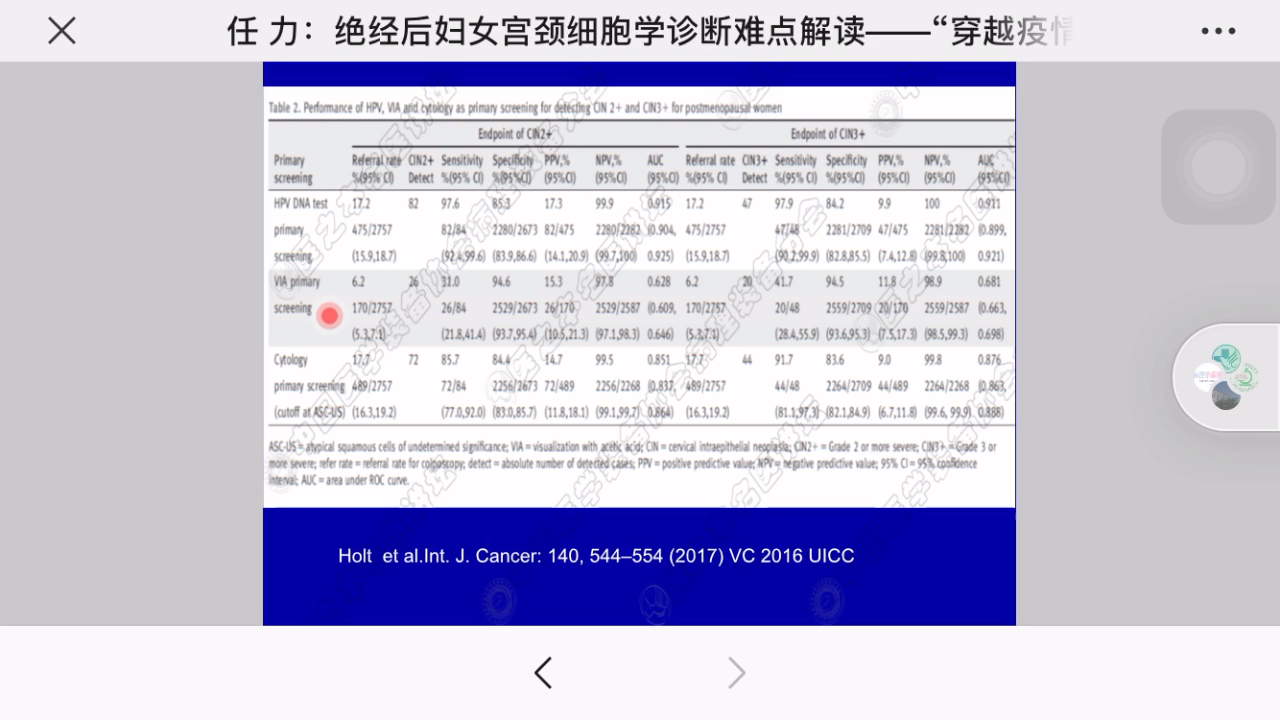This screenshot has height=720, width=1280.
Task: Open the three-dot more options menu
Action: coord(1218,32)
